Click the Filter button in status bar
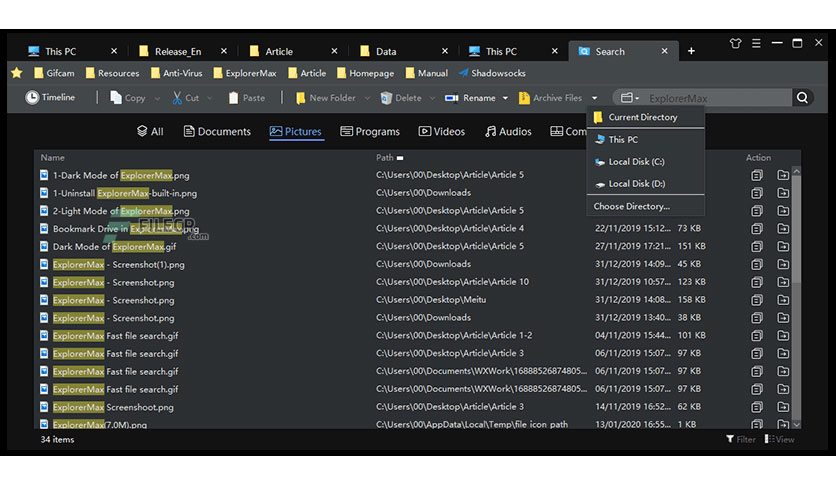The image size is (836, 484). pyautogui.click(x=741, y=439)
